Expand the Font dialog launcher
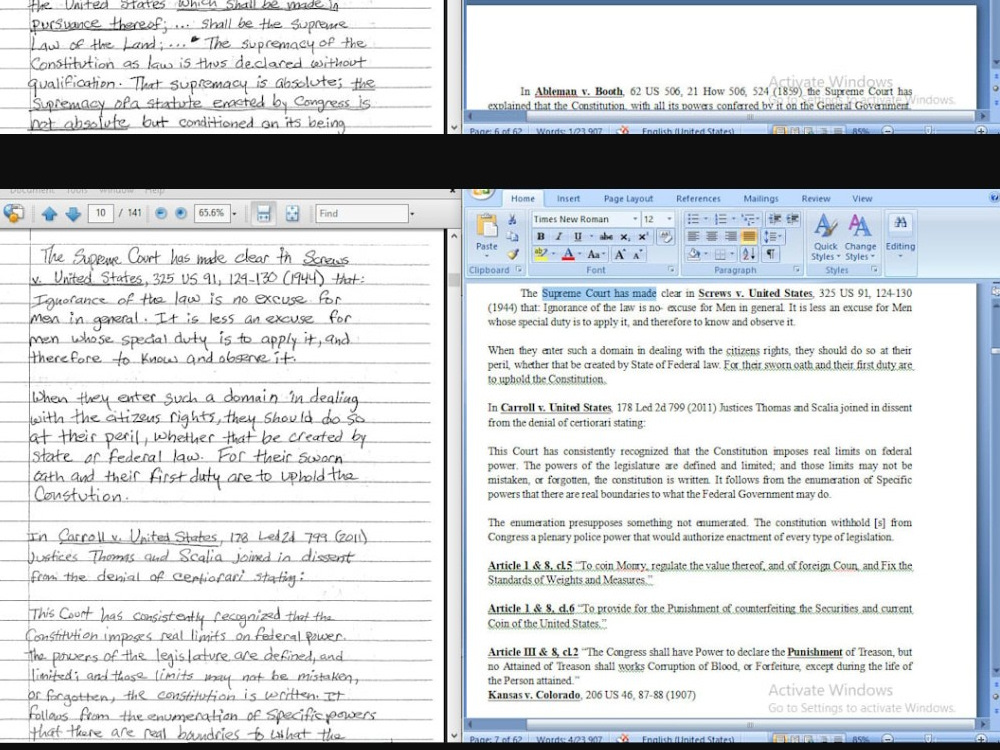Screen dimensions: 1000x750 pos(670,270)
